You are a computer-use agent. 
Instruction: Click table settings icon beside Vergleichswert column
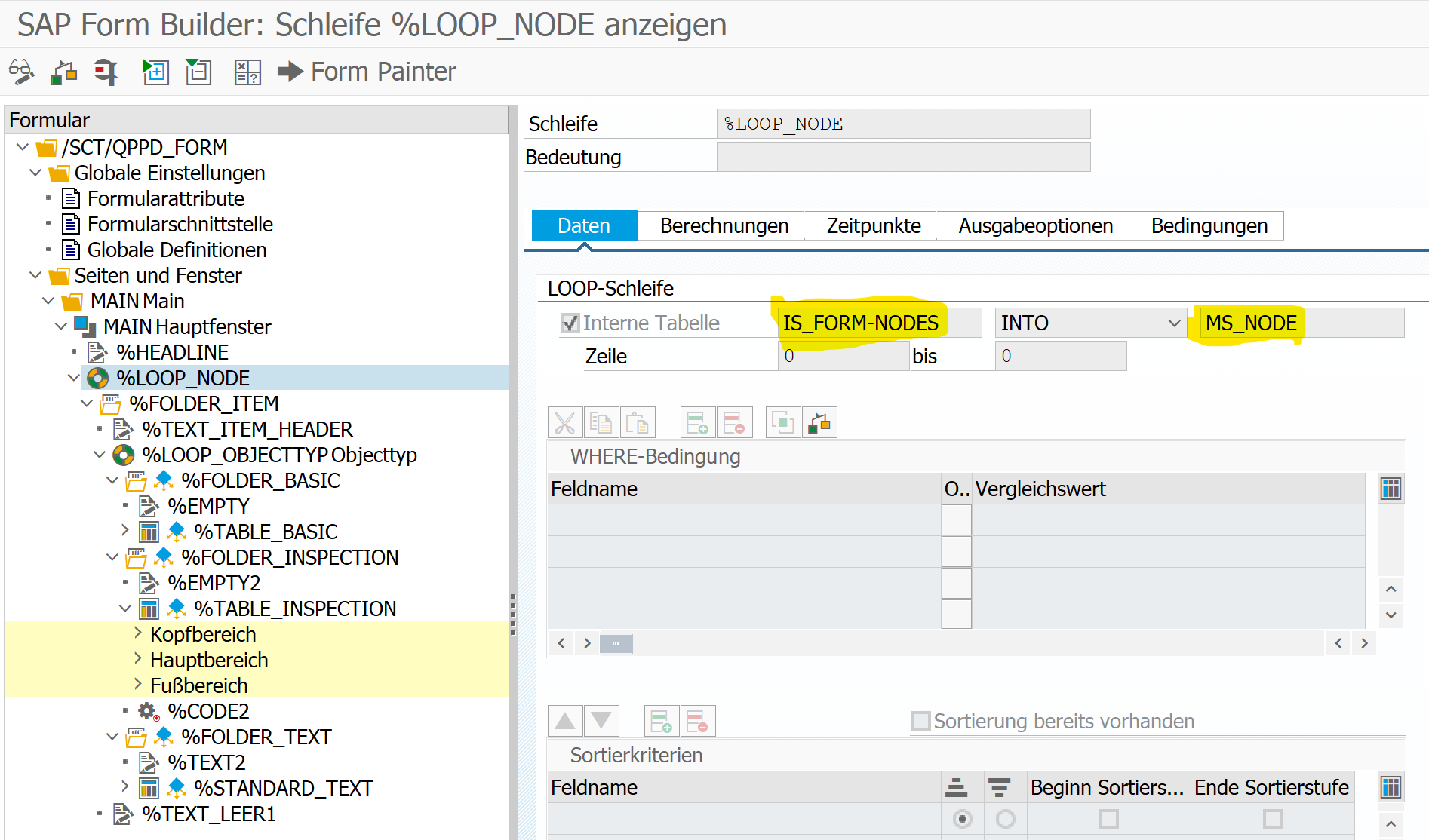click(x=1391, y=489)
